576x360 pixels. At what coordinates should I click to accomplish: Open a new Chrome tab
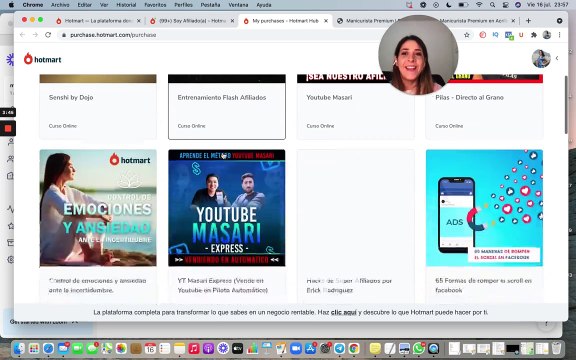528,21
